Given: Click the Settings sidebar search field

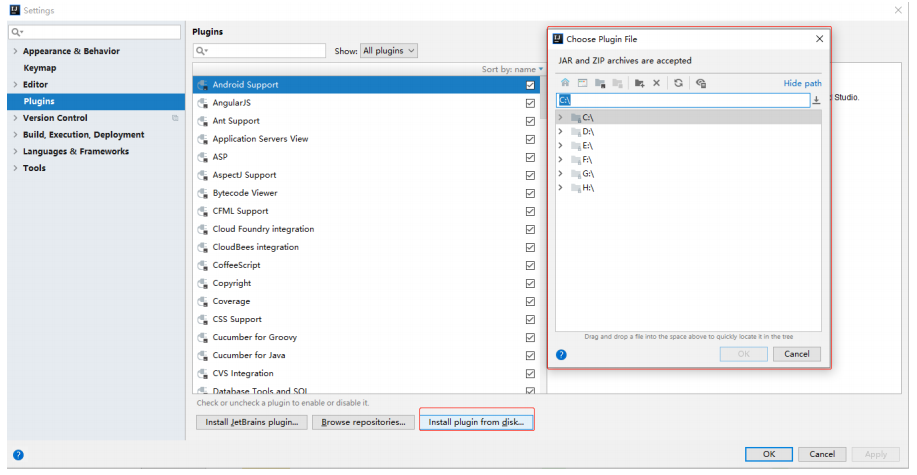Looking at the screenshot, I should [95, 32].
